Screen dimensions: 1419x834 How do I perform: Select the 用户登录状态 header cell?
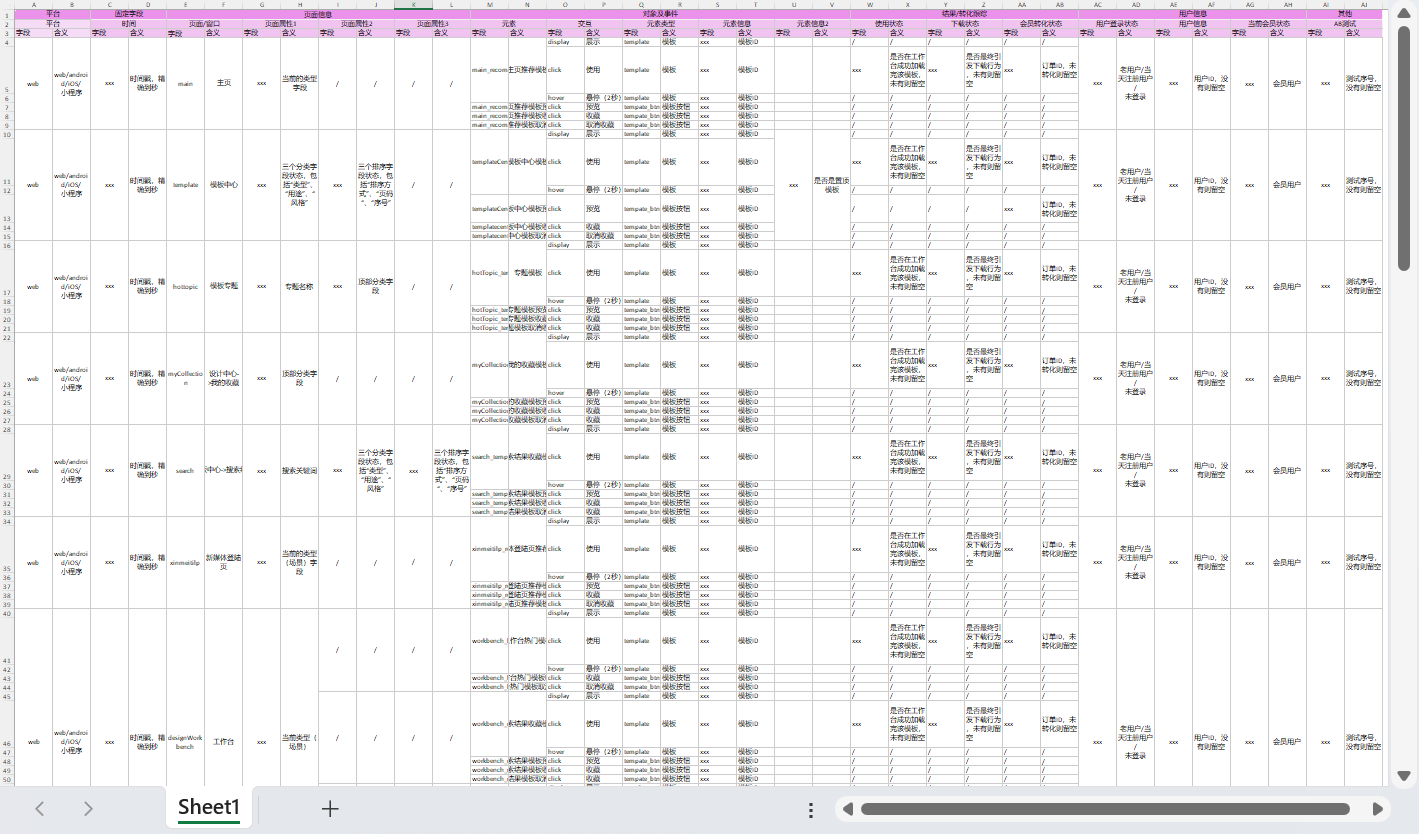click(1116, 23)
